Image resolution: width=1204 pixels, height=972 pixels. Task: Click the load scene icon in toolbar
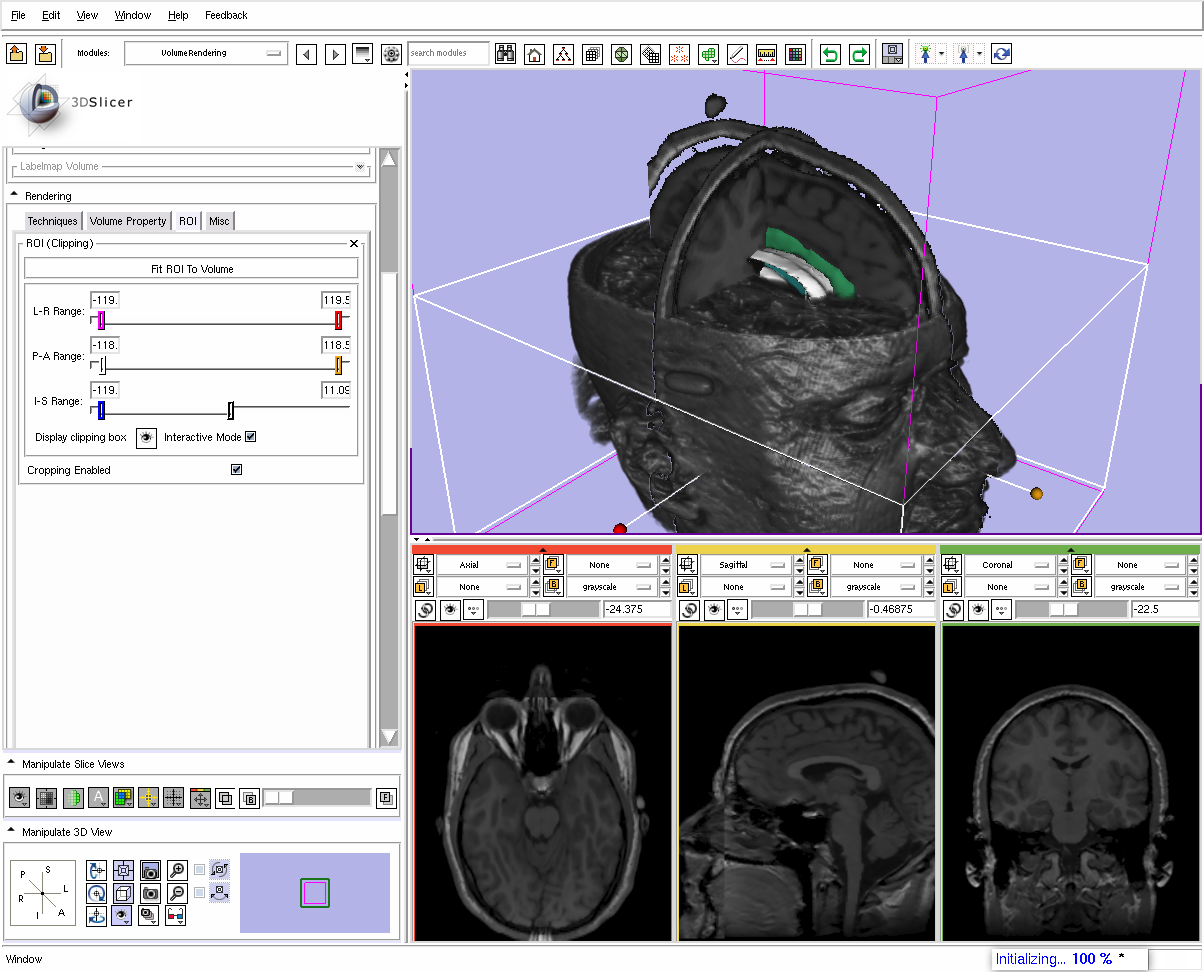(17, 54)
